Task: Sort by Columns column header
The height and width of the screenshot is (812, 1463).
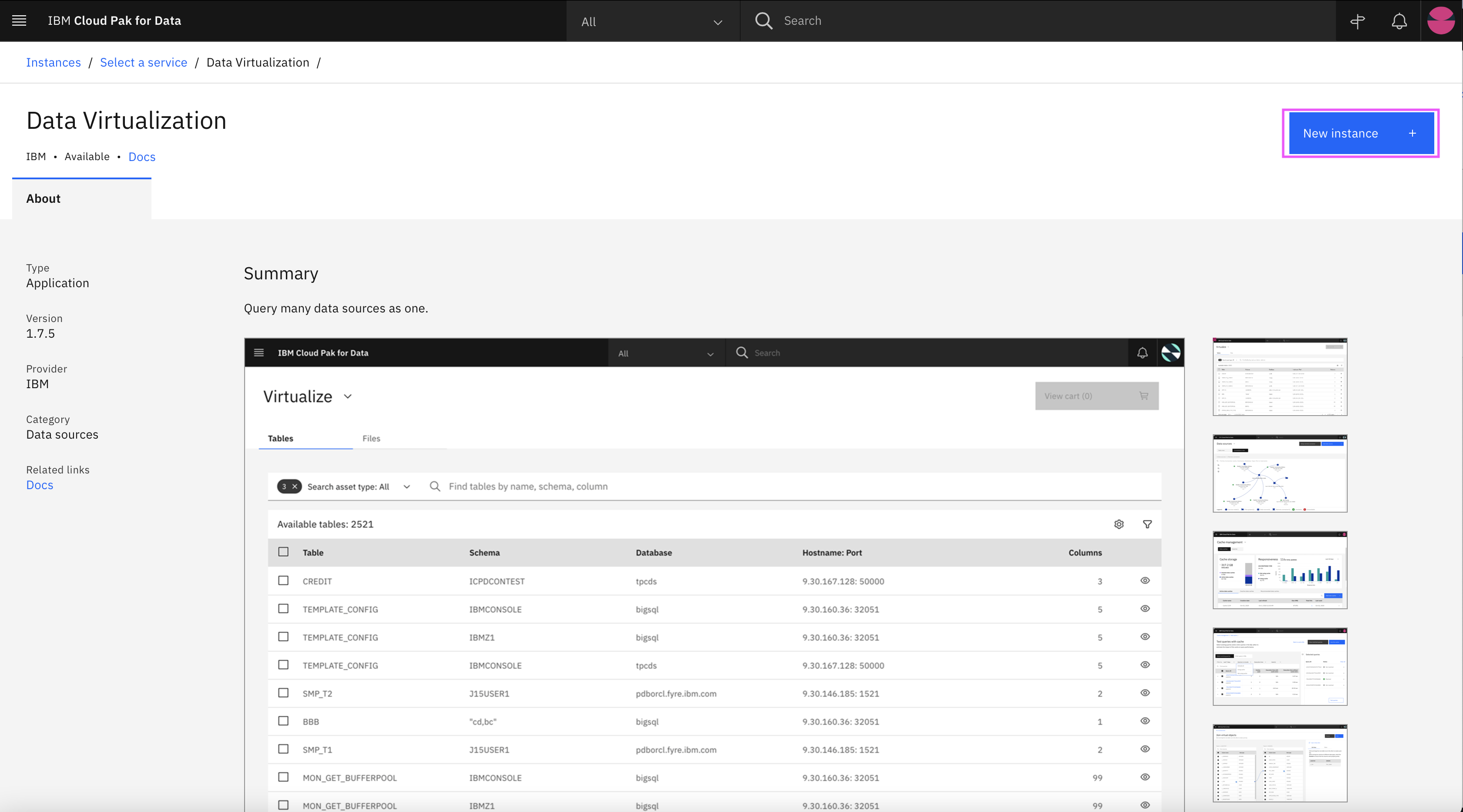Action: point(1085,553)
